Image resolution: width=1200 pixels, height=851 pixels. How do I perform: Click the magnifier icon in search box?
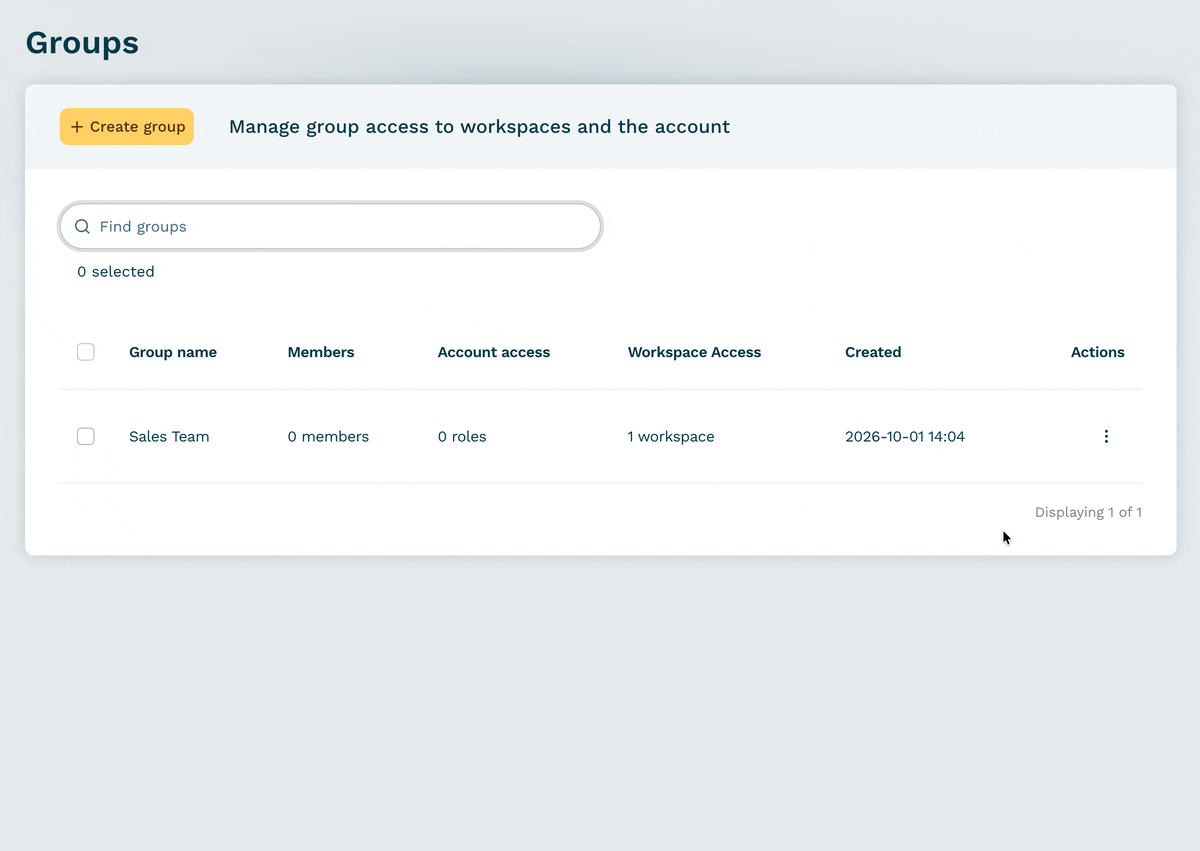tap(82, 227)
